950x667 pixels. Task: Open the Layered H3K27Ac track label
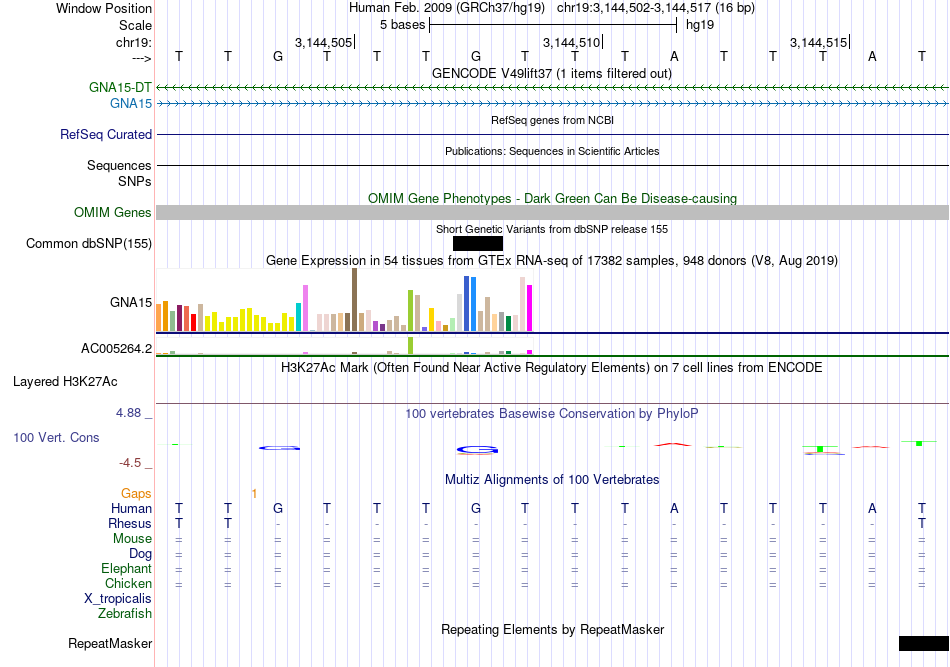pos(65,382)
